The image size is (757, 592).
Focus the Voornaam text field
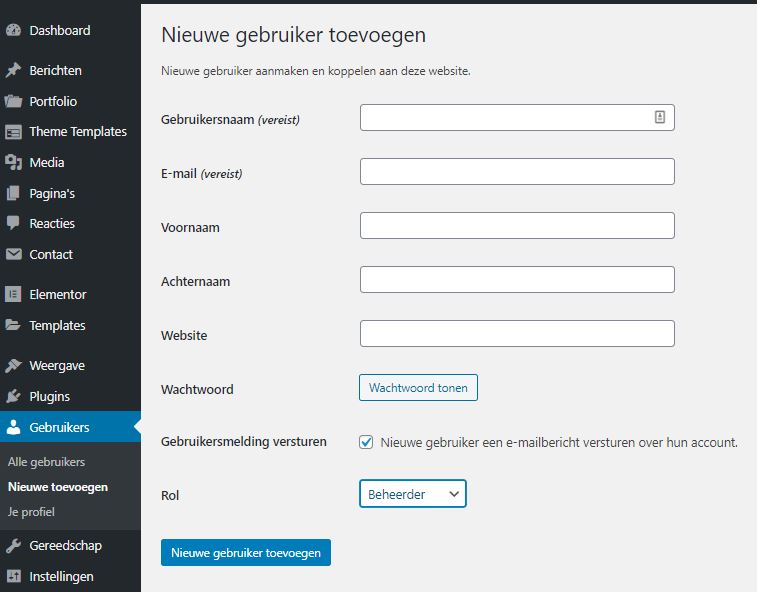[x=517, y=226]
